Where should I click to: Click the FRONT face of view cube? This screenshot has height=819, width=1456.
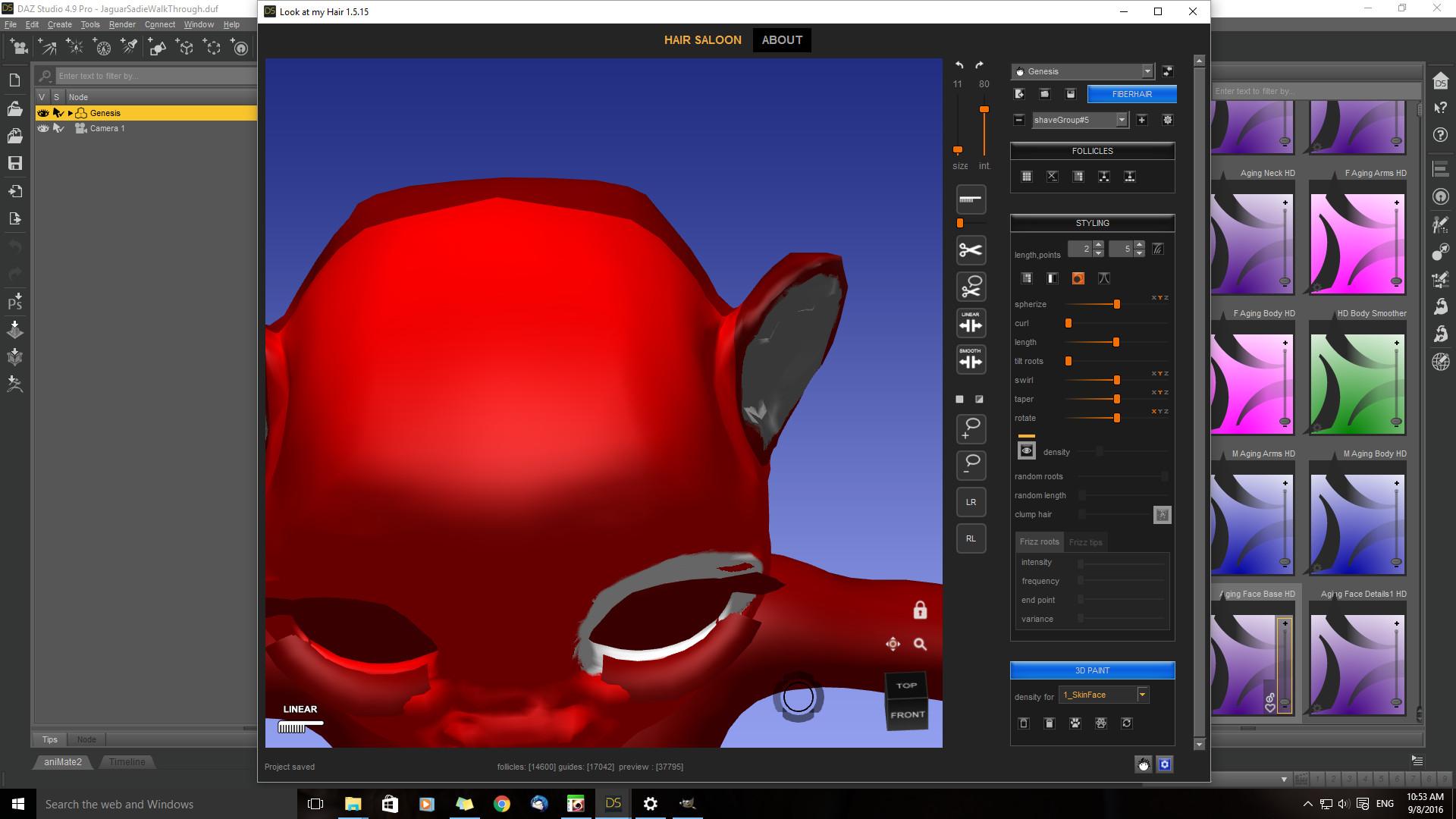click(907, 715)
